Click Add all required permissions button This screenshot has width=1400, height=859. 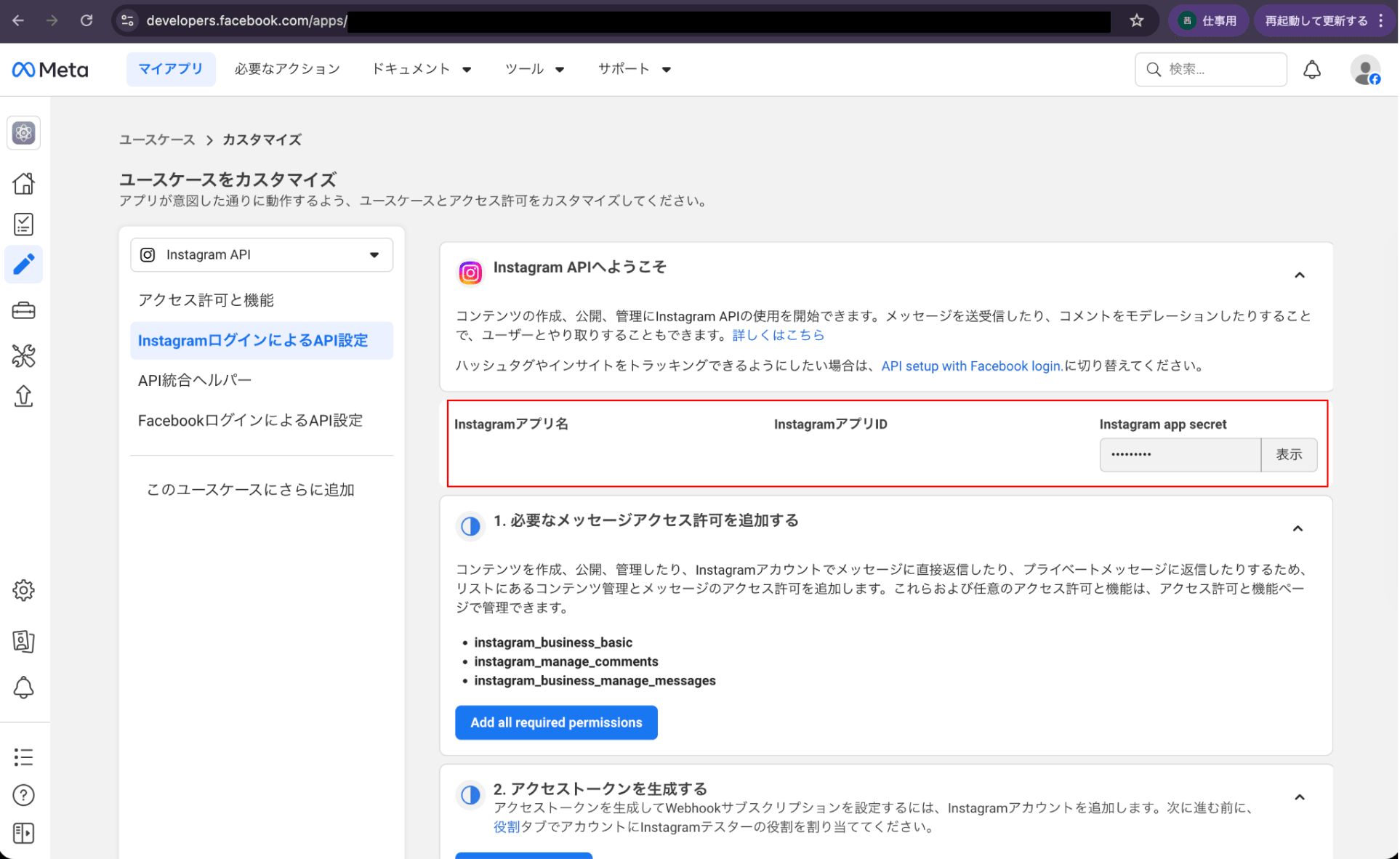556,722
